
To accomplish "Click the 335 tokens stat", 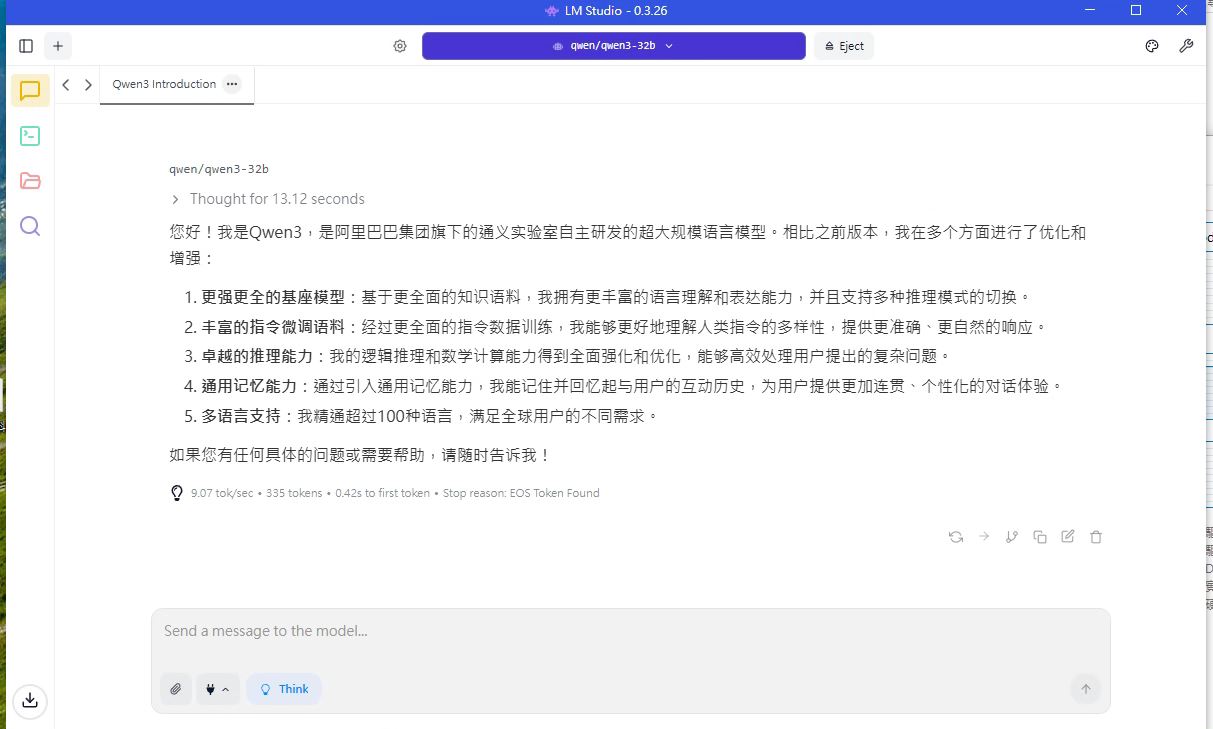I will tap(294, 493).
